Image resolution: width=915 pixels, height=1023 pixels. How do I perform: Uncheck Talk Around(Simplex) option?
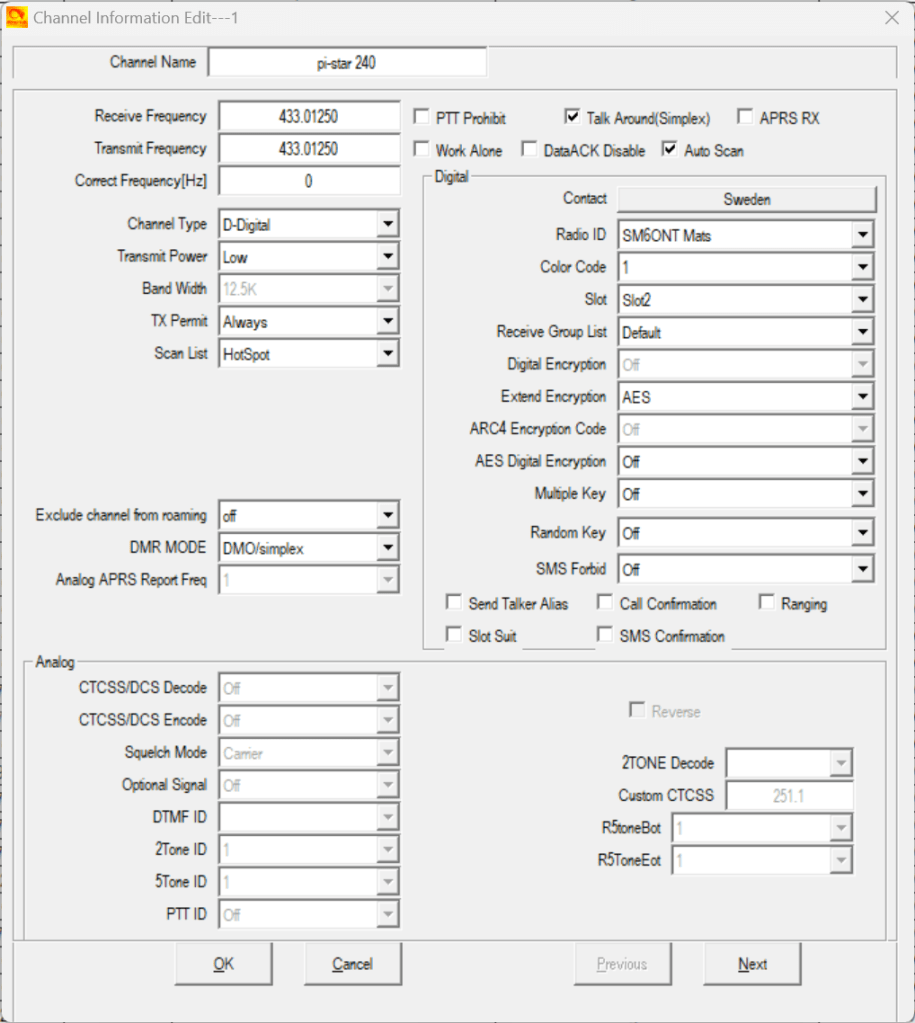coord(572,118)
